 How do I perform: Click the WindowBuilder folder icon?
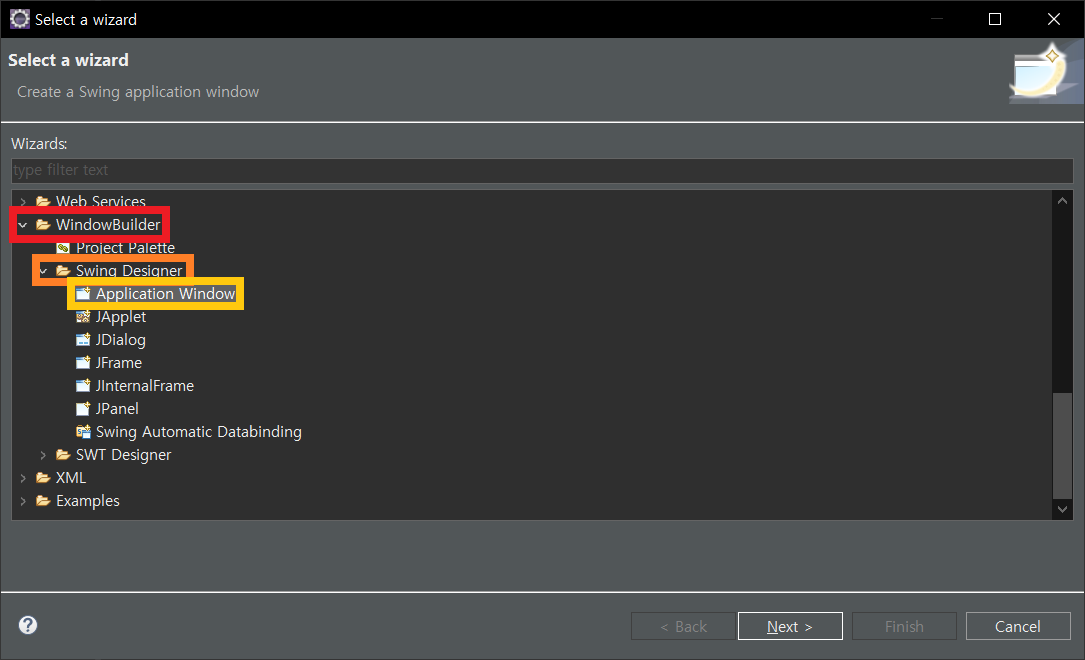tap(44, 225)
